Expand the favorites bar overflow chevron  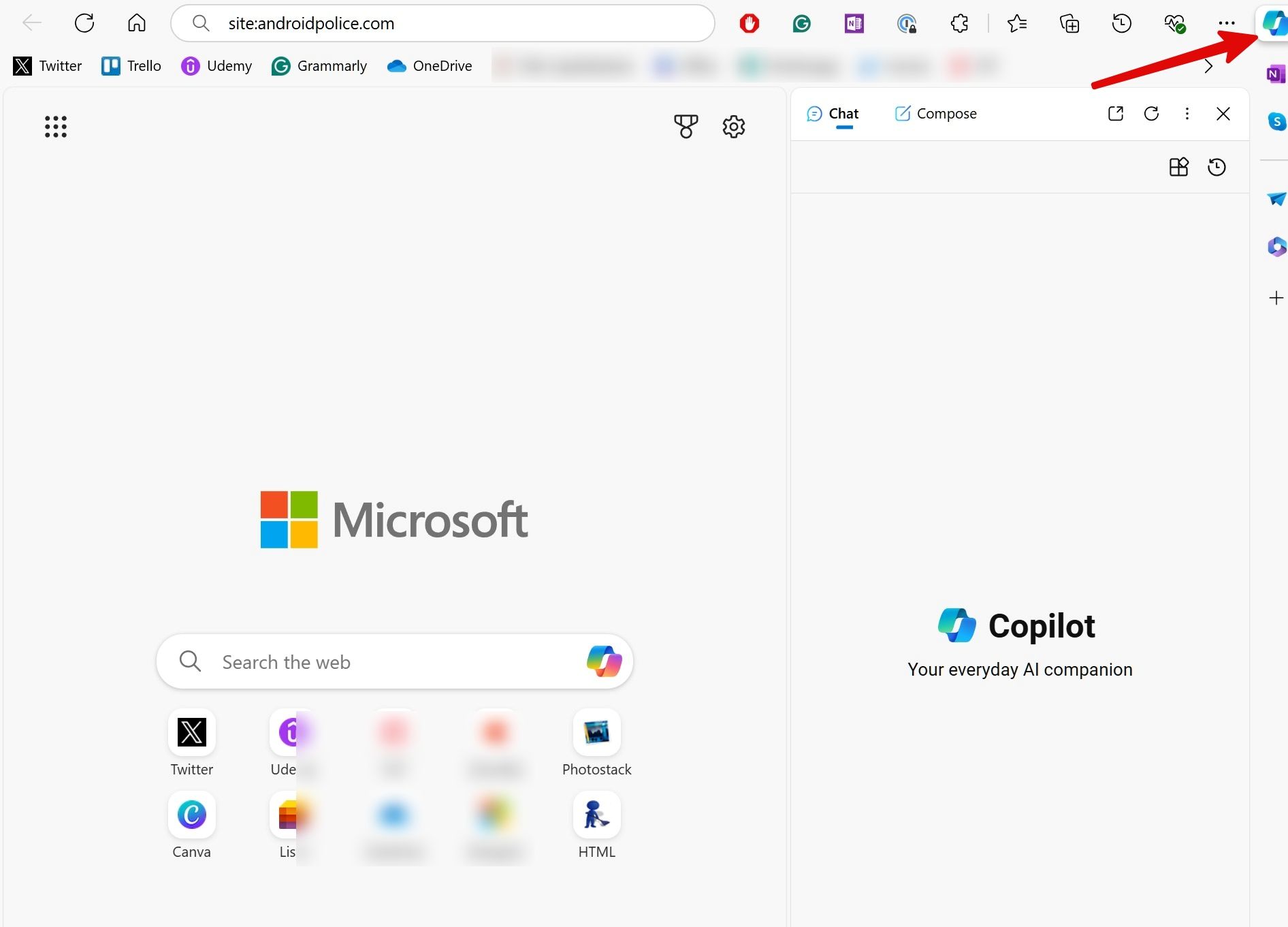tap(1208, 66)
